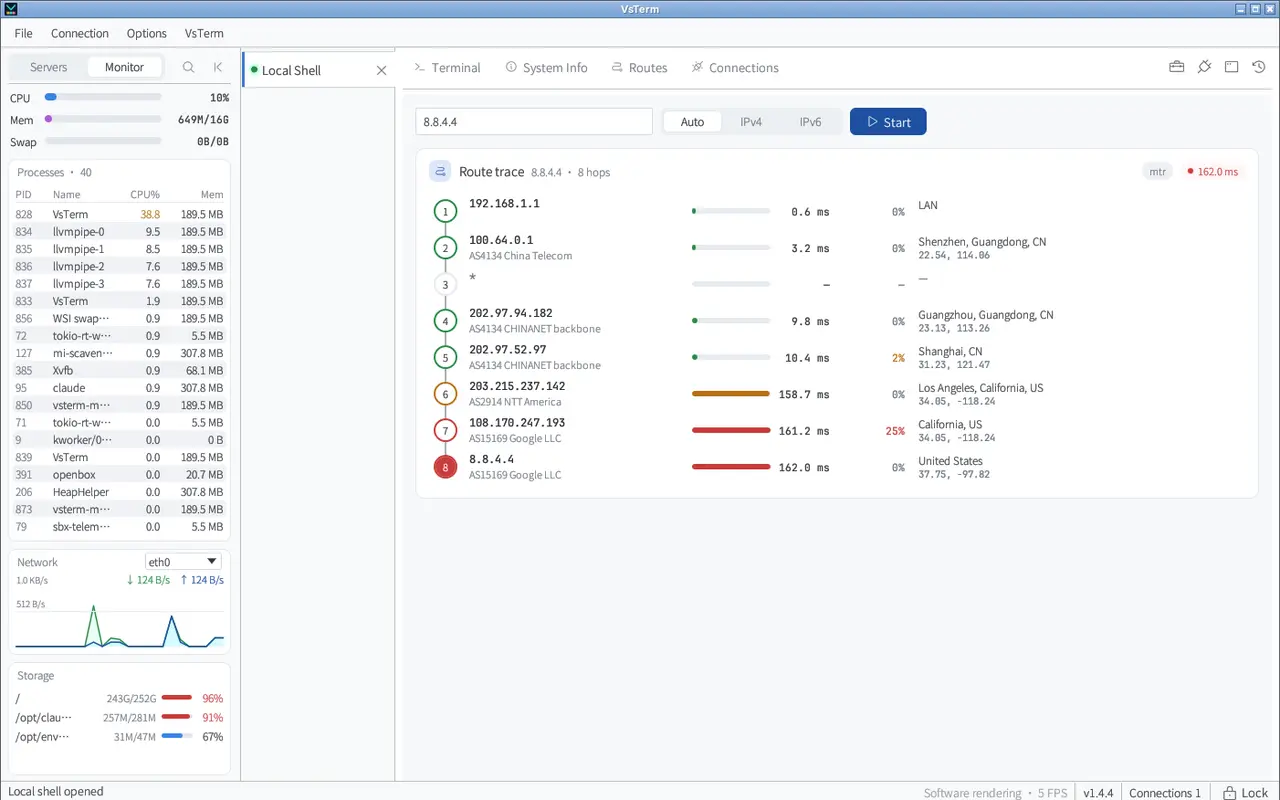Switch to the System Info tab

(x=546, y=67)
